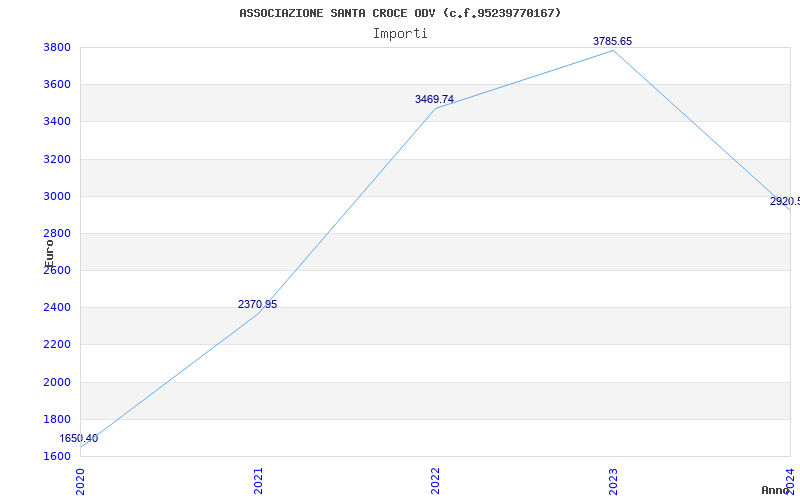Click the 2024 x-axis year label

[790, 481]
